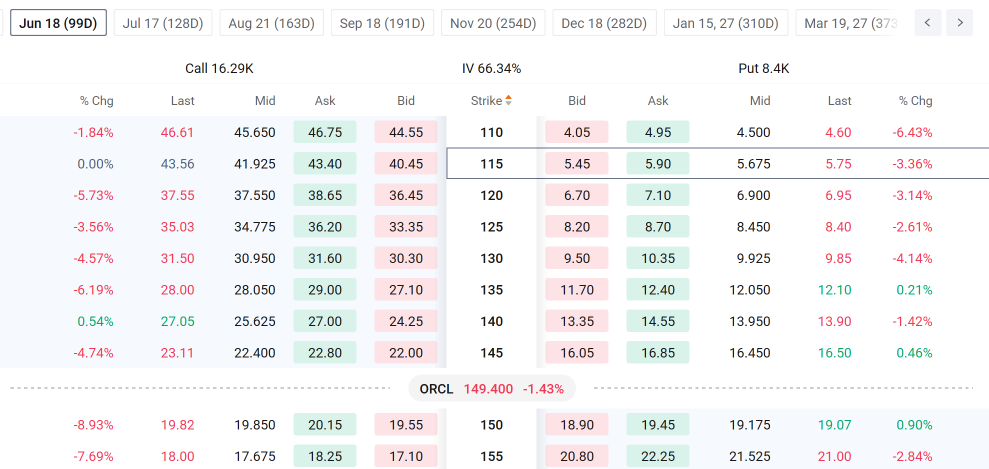Click call ask price 46.75 at strike 110
989x469 pixels.
point(325,132)
